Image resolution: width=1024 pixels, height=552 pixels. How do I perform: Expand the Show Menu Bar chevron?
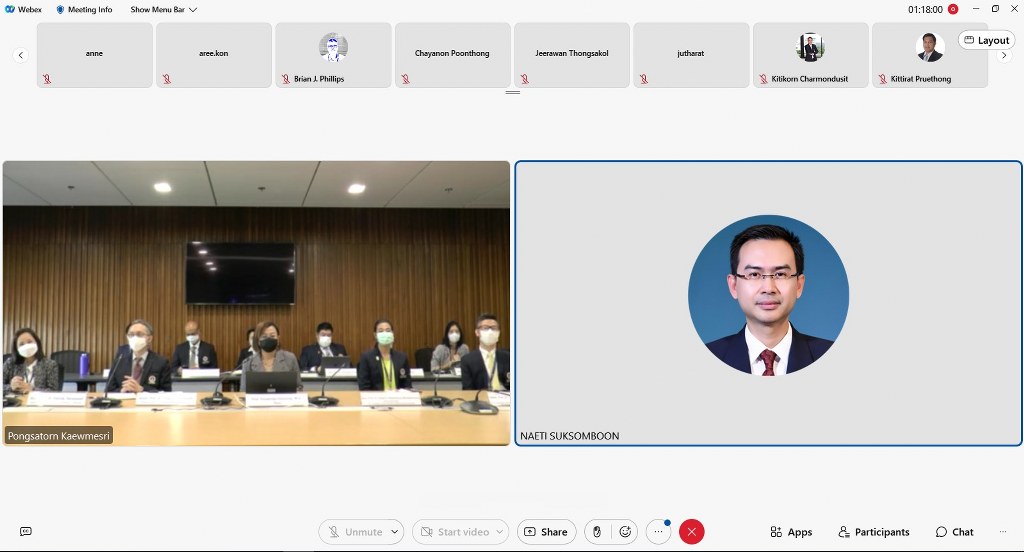(193, 10)
